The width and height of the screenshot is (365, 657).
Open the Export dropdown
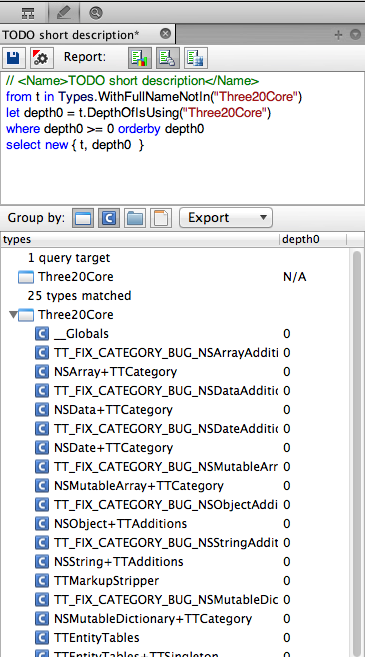(x=226, y=218)
